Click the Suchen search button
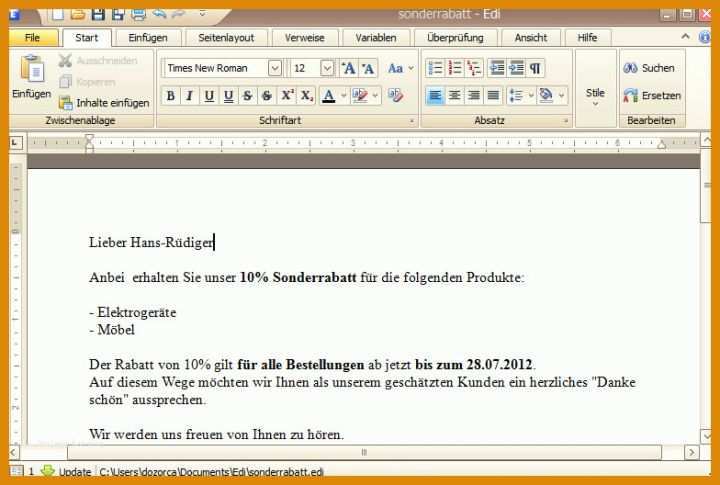The width and height of the screenshot is (720, 485). (649, 68)
